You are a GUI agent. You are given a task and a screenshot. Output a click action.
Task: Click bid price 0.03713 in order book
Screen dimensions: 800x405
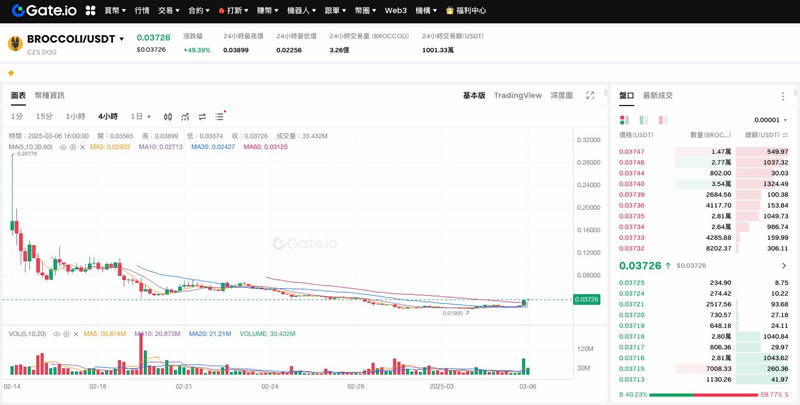[x=632, y=379]
